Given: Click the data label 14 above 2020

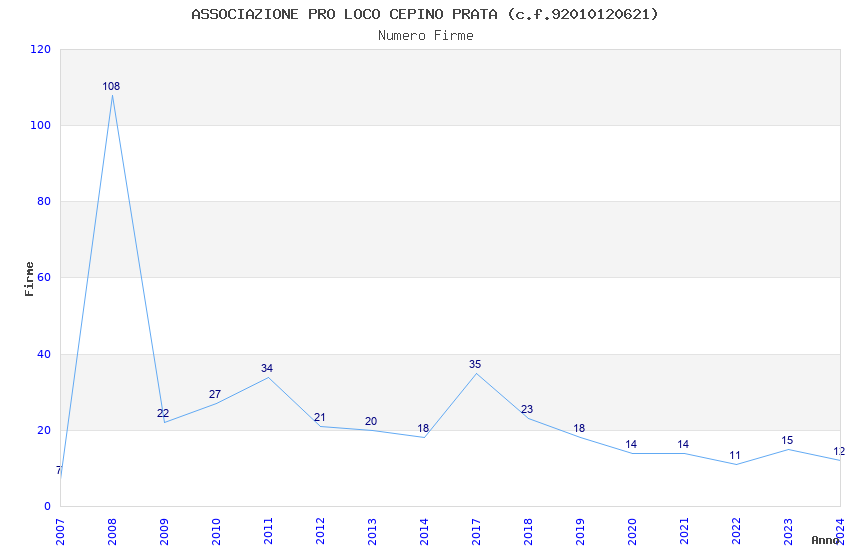Looking at the screenshot, I should click(x=631, y=444).
